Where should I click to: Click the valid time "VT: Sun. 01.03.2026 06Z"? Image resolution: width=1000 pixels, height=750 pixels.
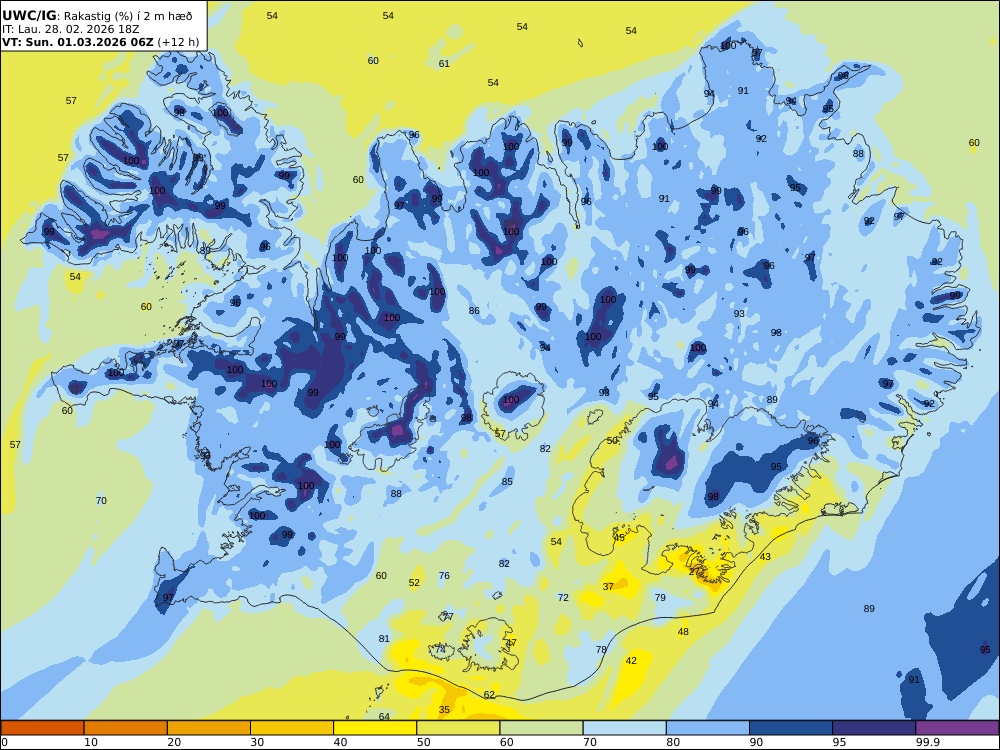coord(78,42)
